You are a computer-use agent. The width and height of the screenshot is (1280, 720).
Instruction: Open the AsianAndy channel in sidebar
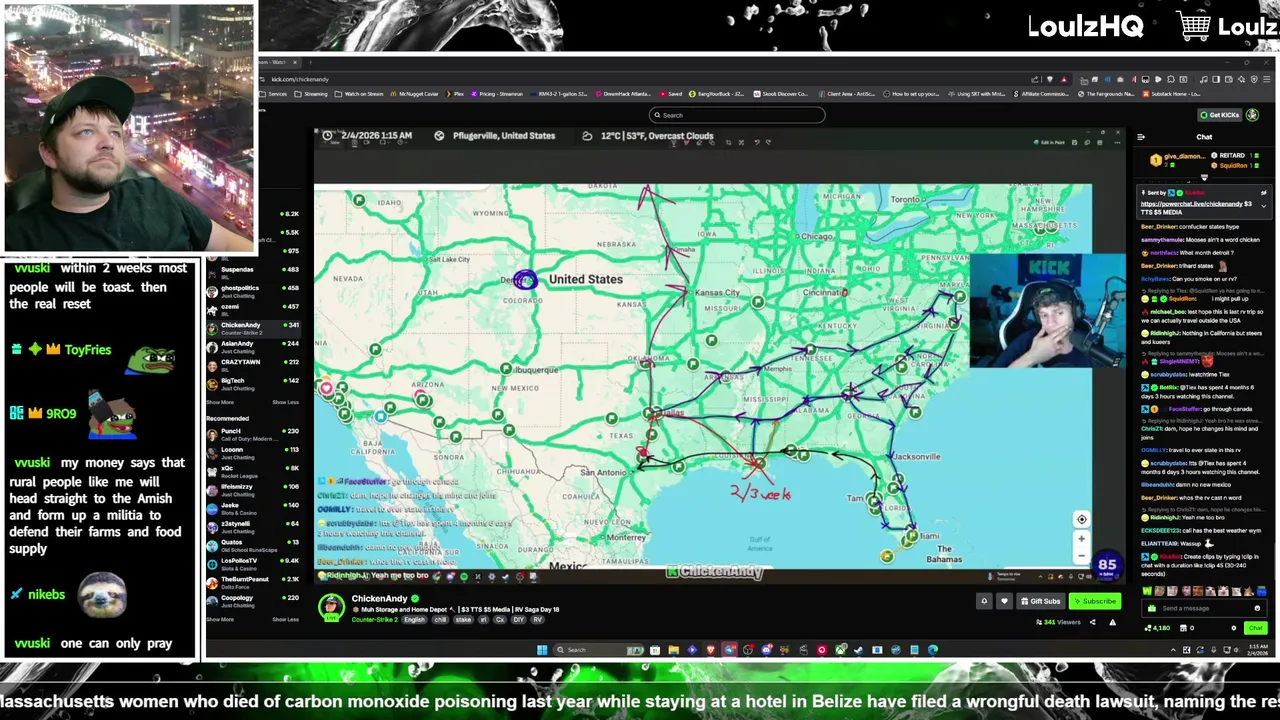[252, 346]
